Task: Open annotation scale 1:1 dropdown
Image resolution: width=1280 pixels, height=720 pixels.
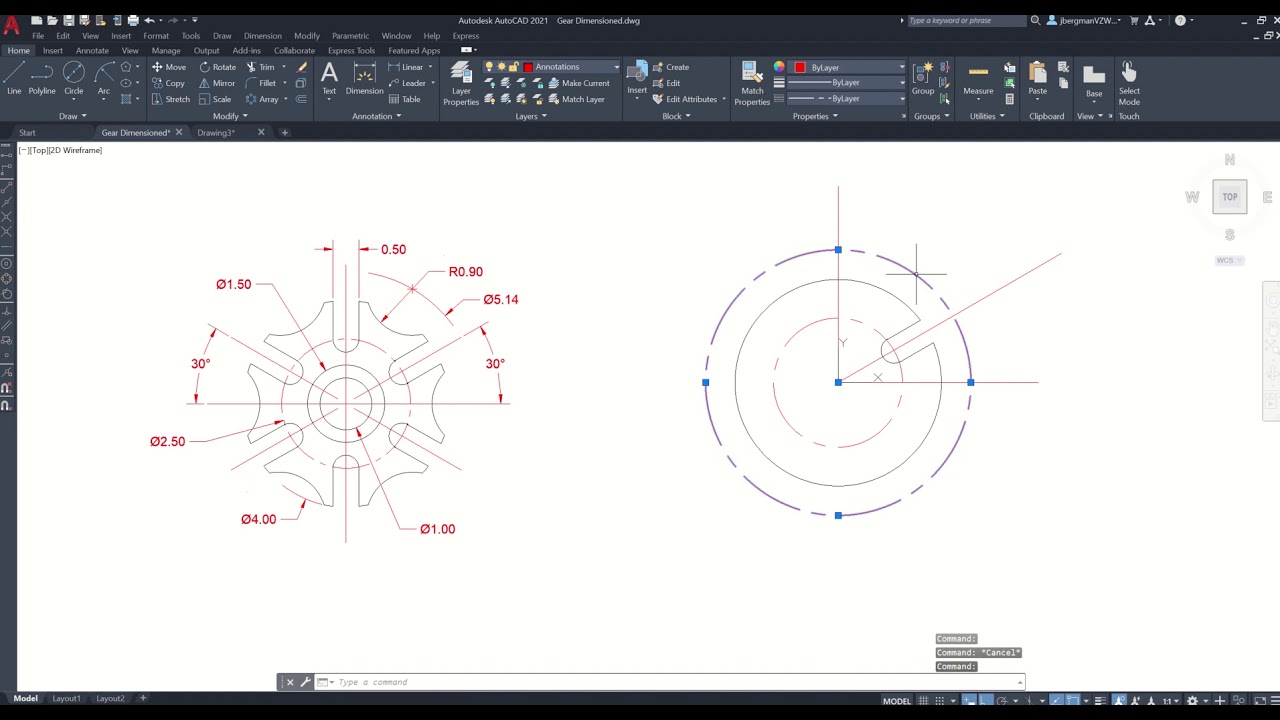Action: [1169, 701]
